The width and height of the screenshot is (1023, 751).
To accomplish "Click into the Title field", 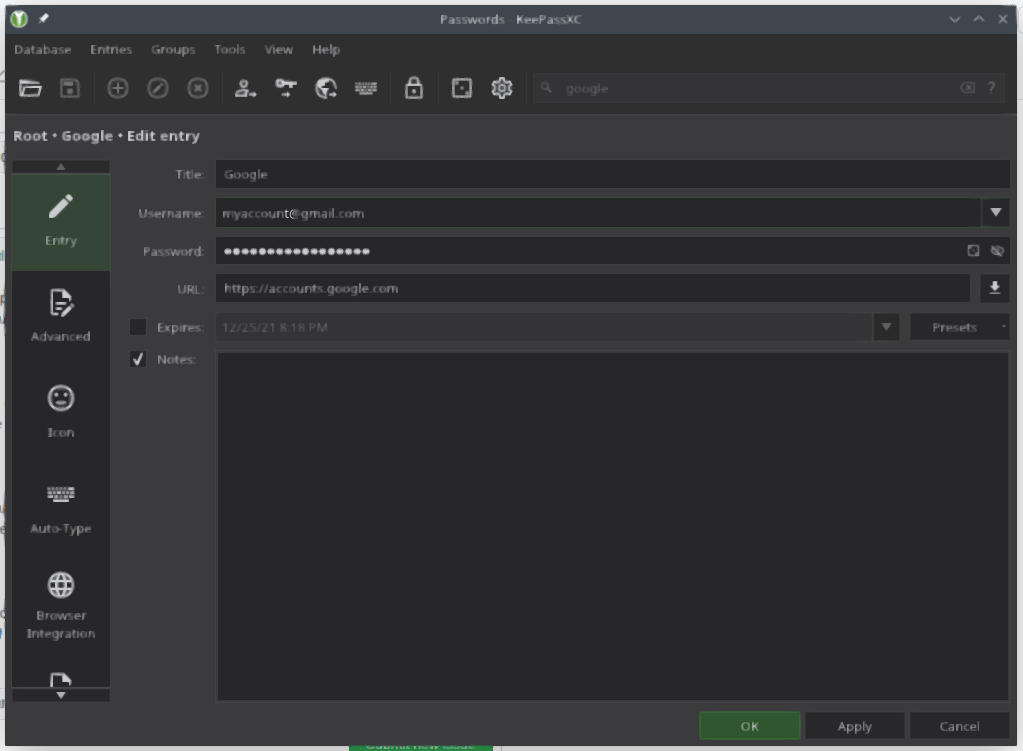I will tap(612, 174).
